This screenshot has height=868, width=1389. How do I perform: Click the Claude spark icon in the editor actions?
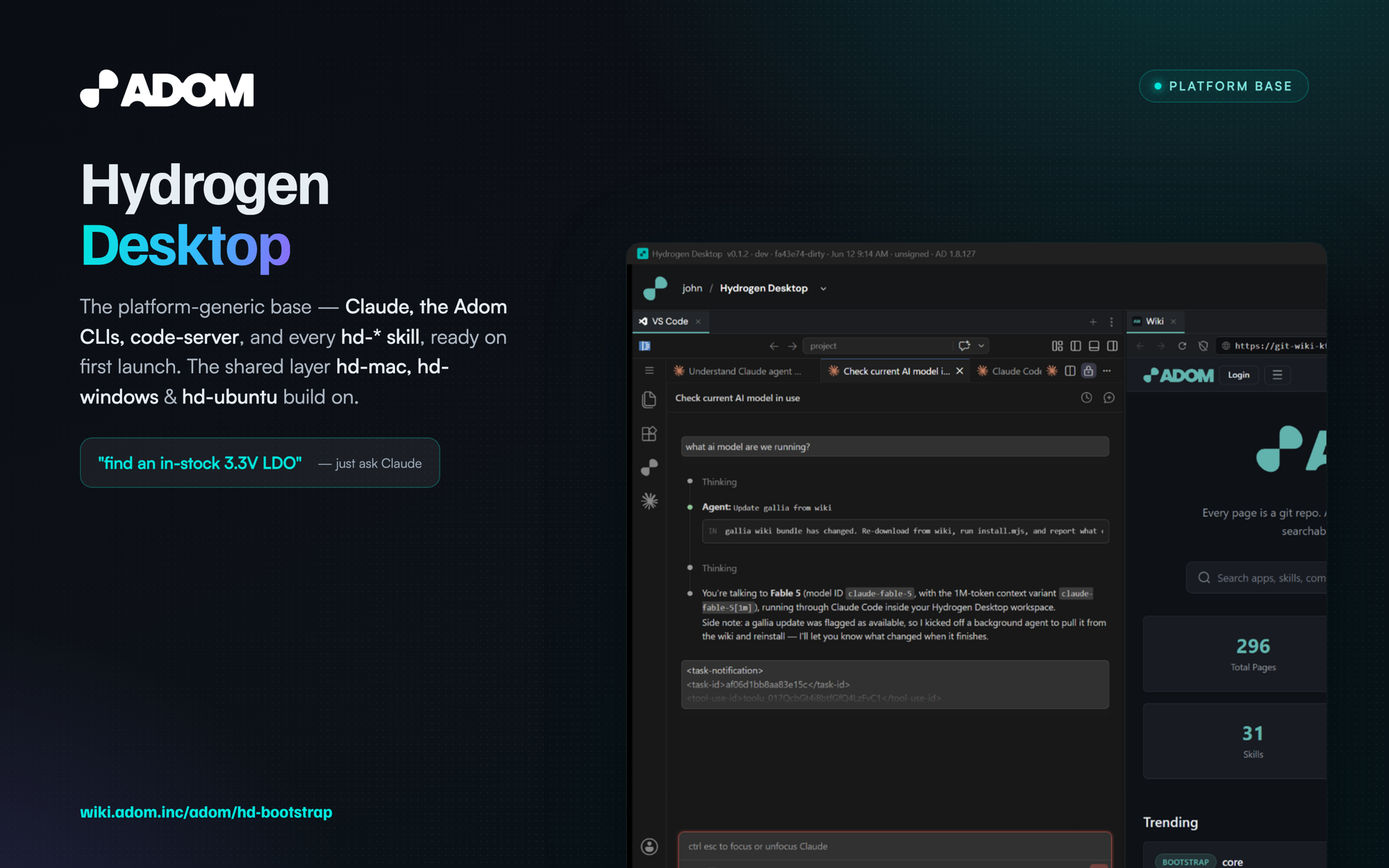point(1052,371)
